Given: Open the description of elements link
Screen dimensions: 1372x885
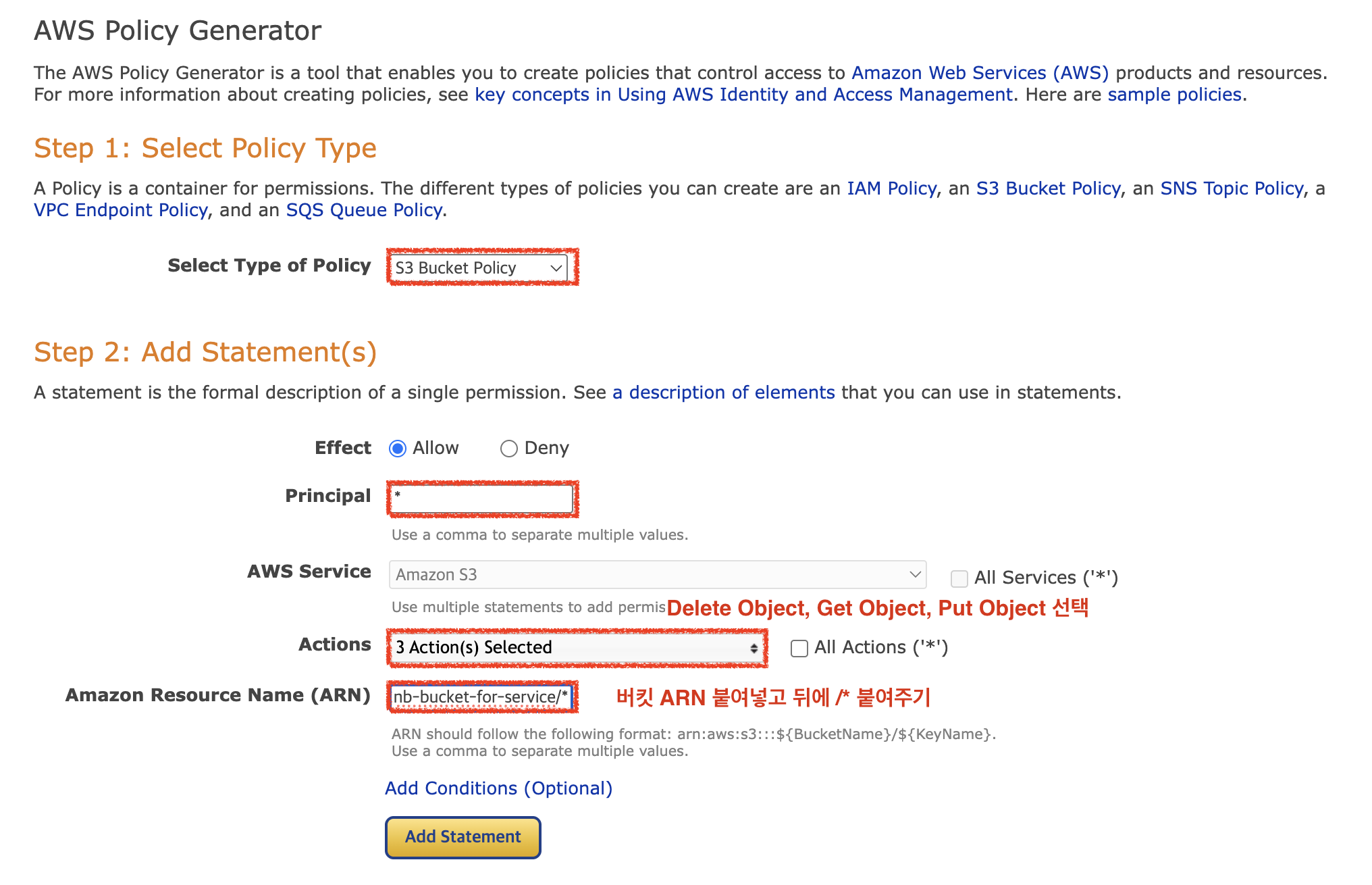Looking at the screenshot, I should click(x=724, y=393).
